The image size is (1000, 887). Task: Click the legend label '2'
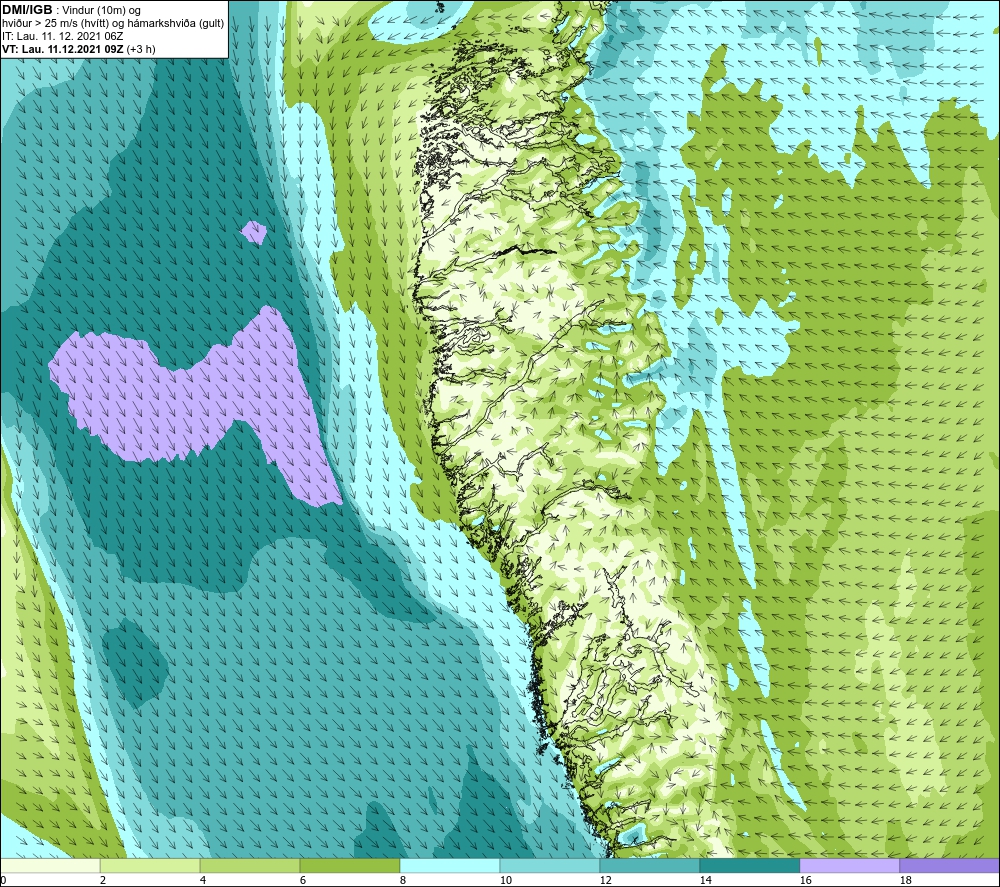(103, 880)
